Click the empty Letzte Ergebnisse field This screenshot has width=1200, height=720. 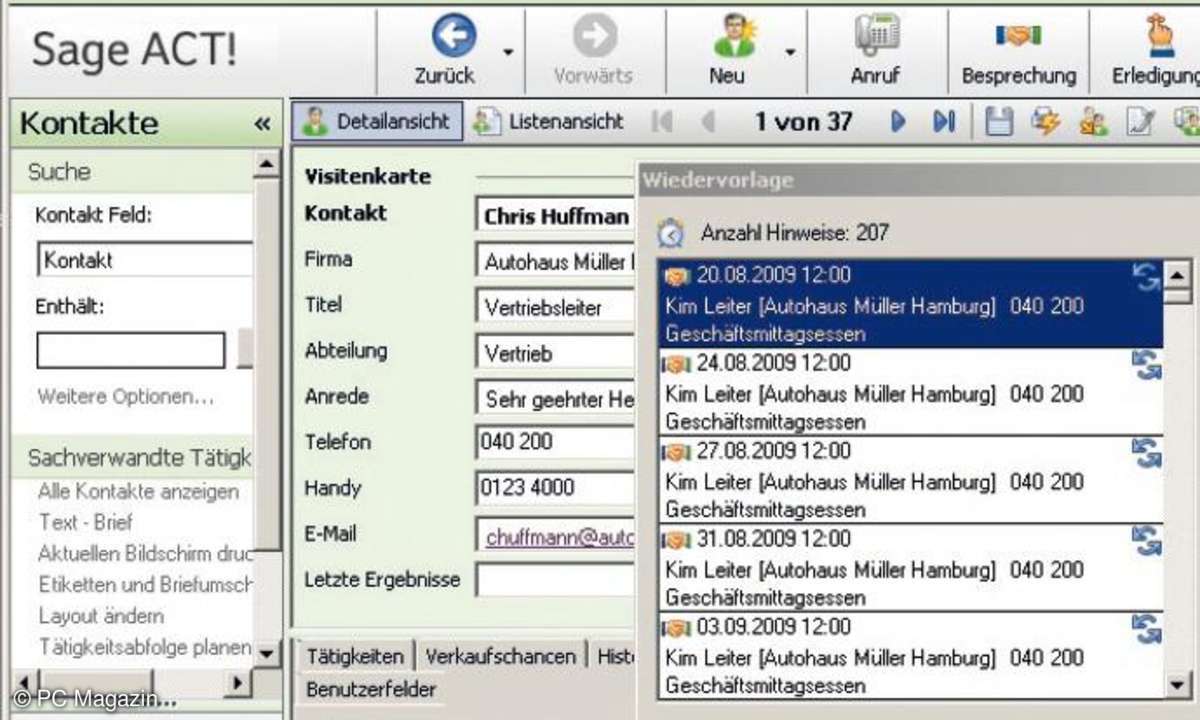coord(556,579)
